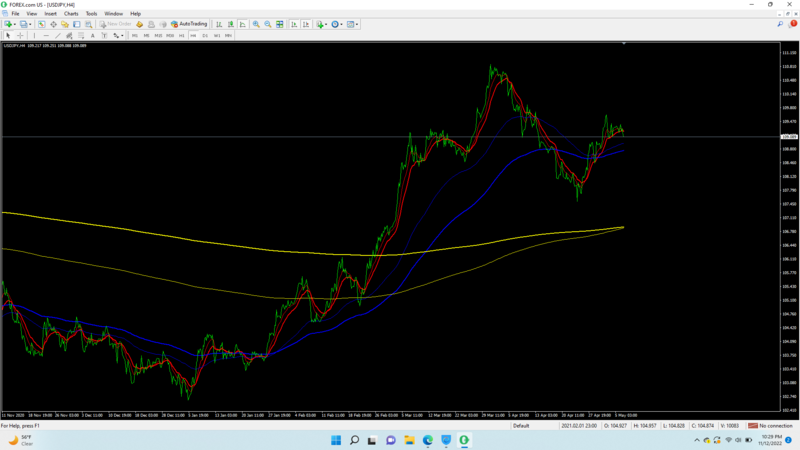Viewport: 800px width, 450px height.
Task: Select the H4 timeframe button
Action: click(193, 35)
